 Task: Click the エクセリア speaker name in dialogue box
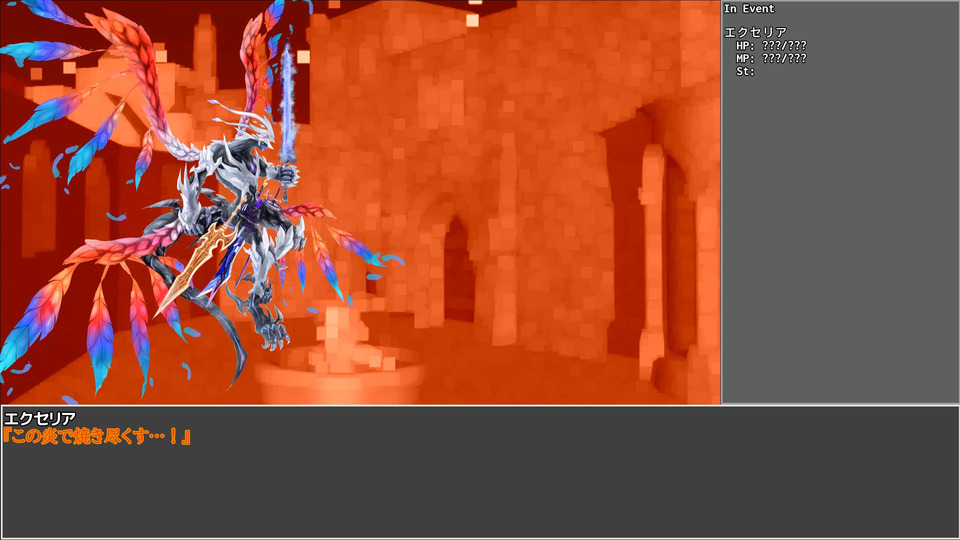pyautogui.click(x=40, y=419)
